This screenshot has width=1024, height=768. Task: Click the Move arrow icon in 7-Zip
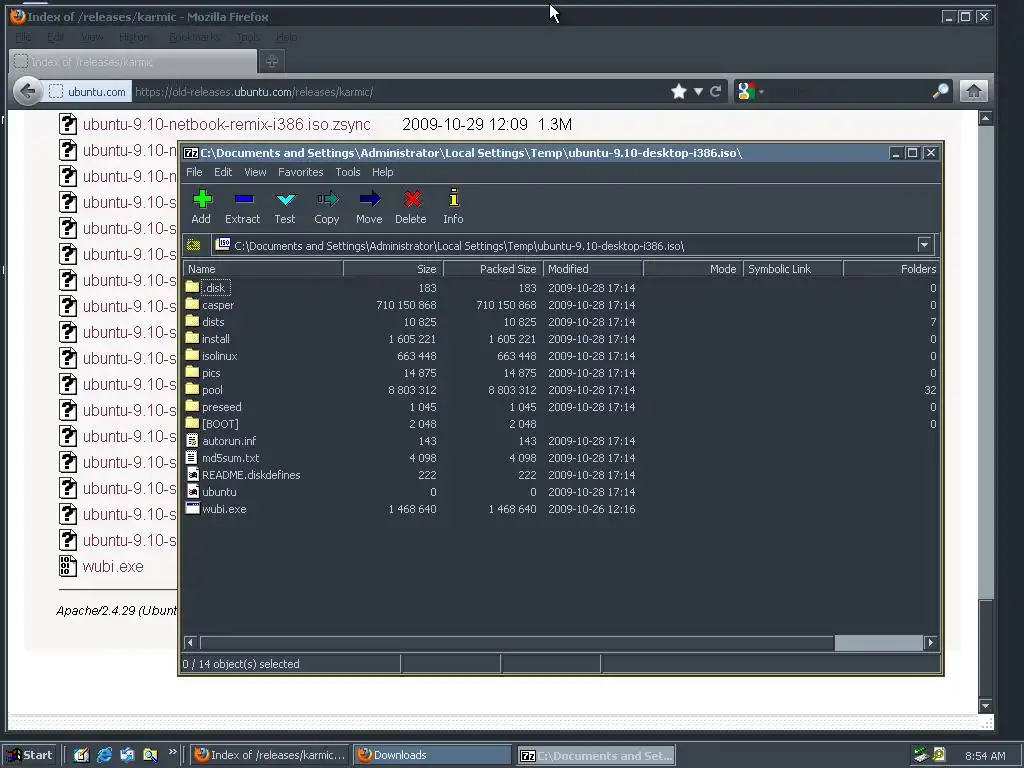pos(370,199)
